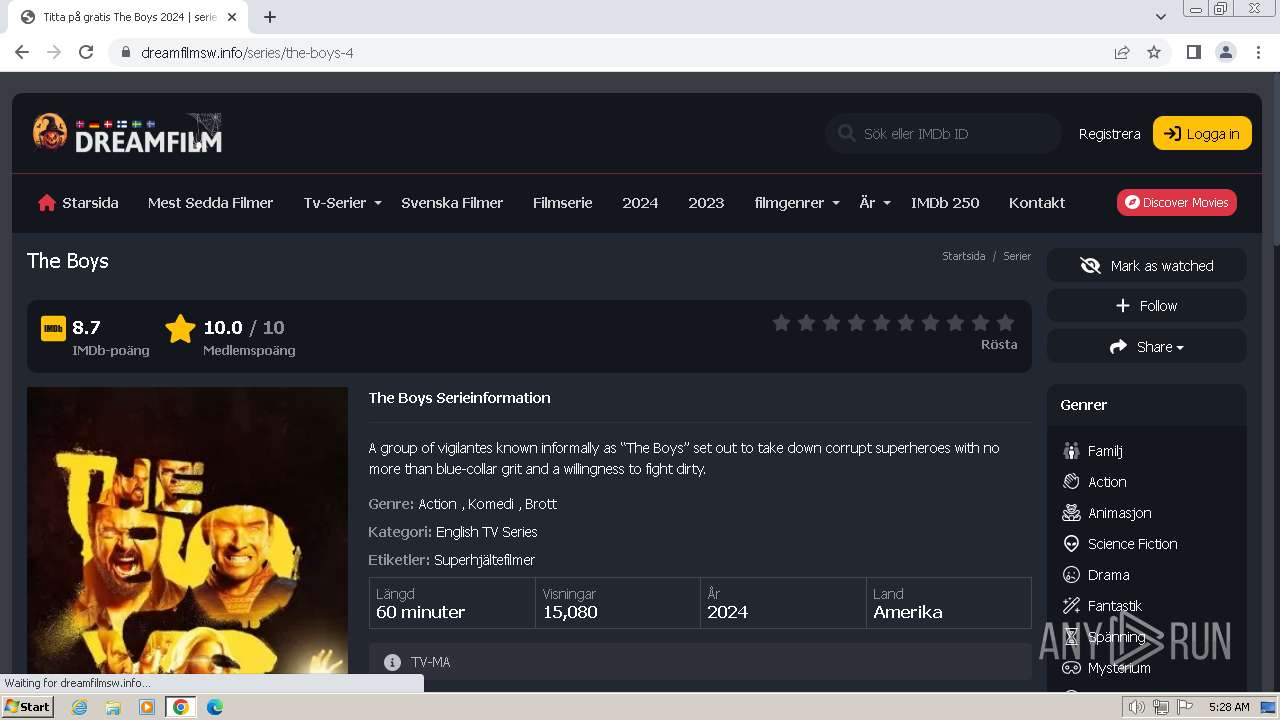1280x720 pixels.
Task: Toggle the browser side panel
Action: [1193, 52]
